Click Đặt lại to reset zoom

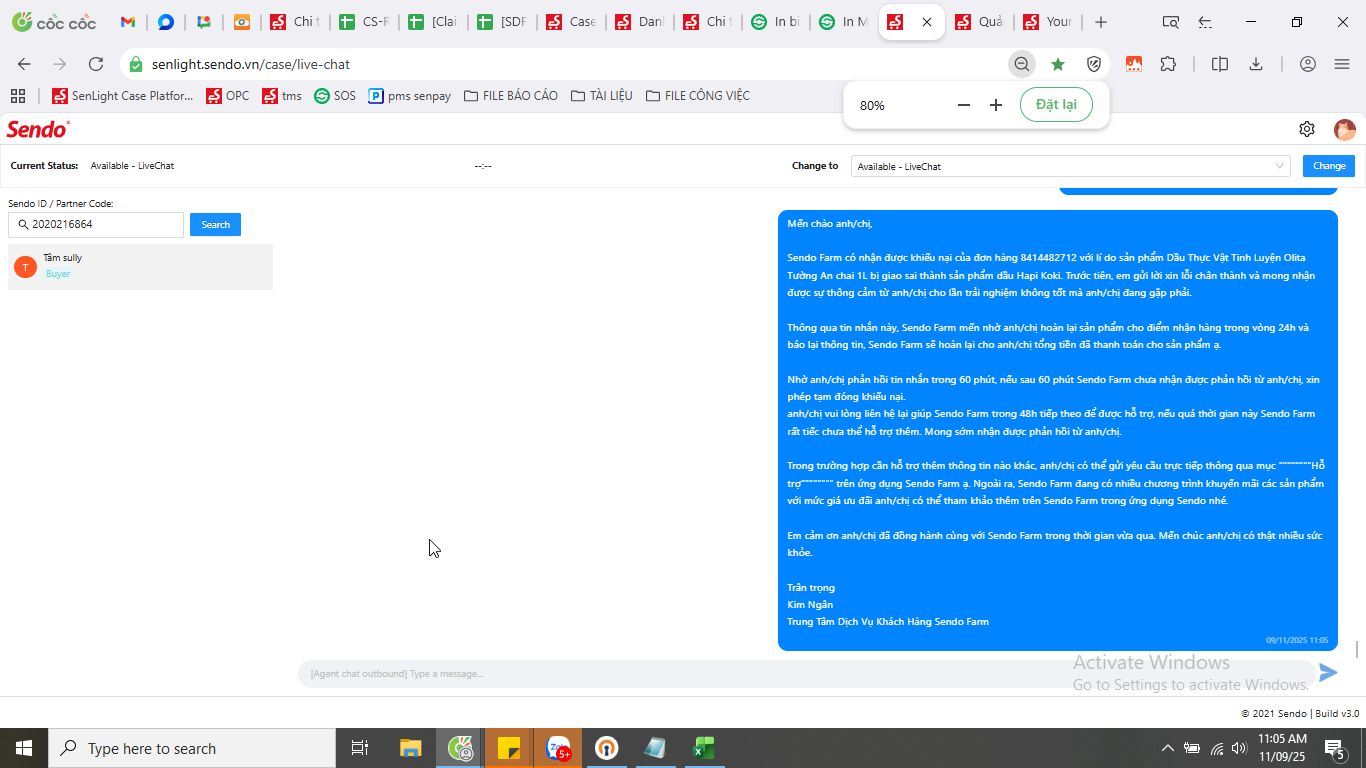click(x=1056, y=105)
